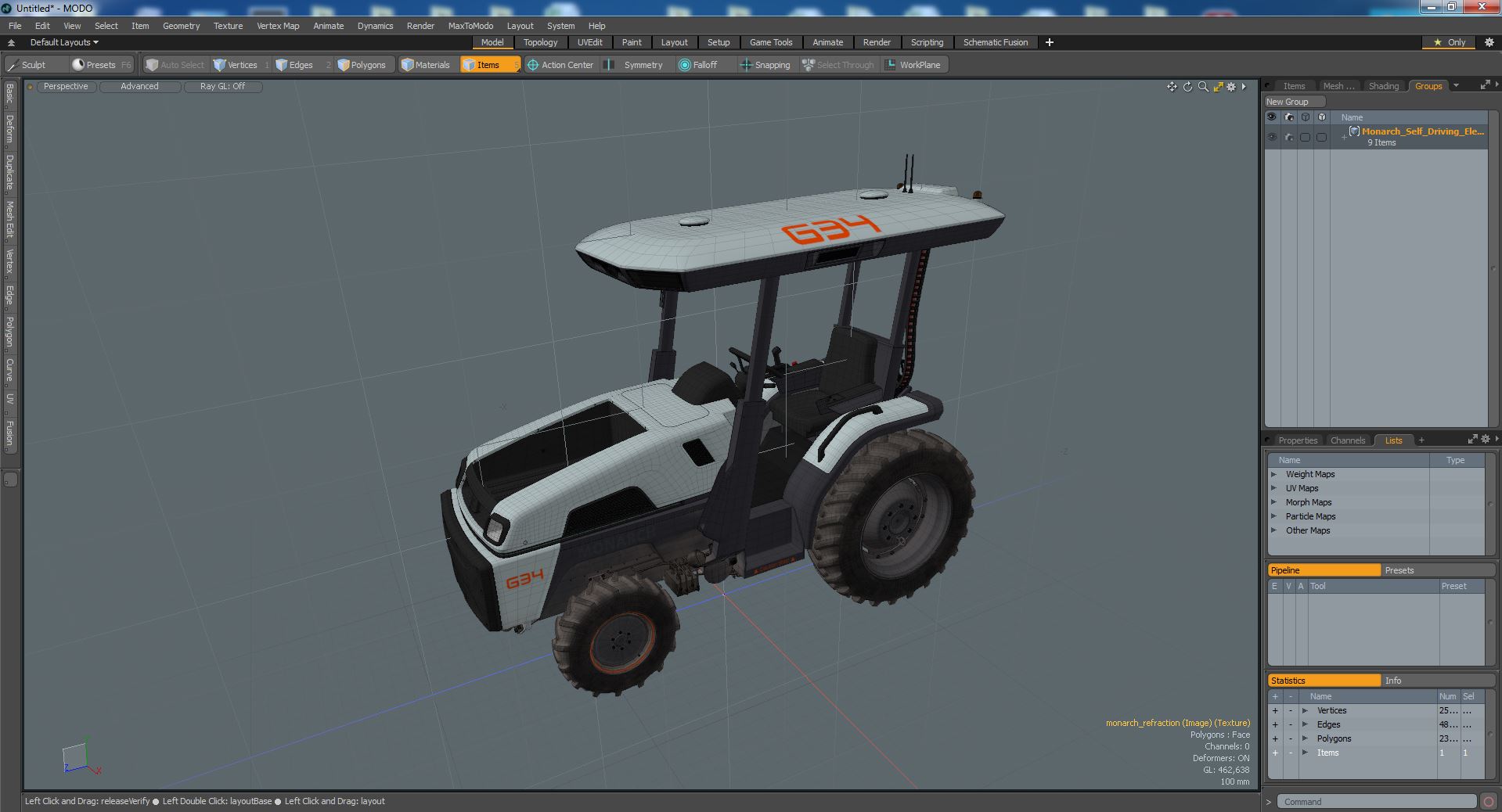This screenshot has width=1502, height=812.
Task: Open the Perspective view type button
Action: click(x=66, y=87)
